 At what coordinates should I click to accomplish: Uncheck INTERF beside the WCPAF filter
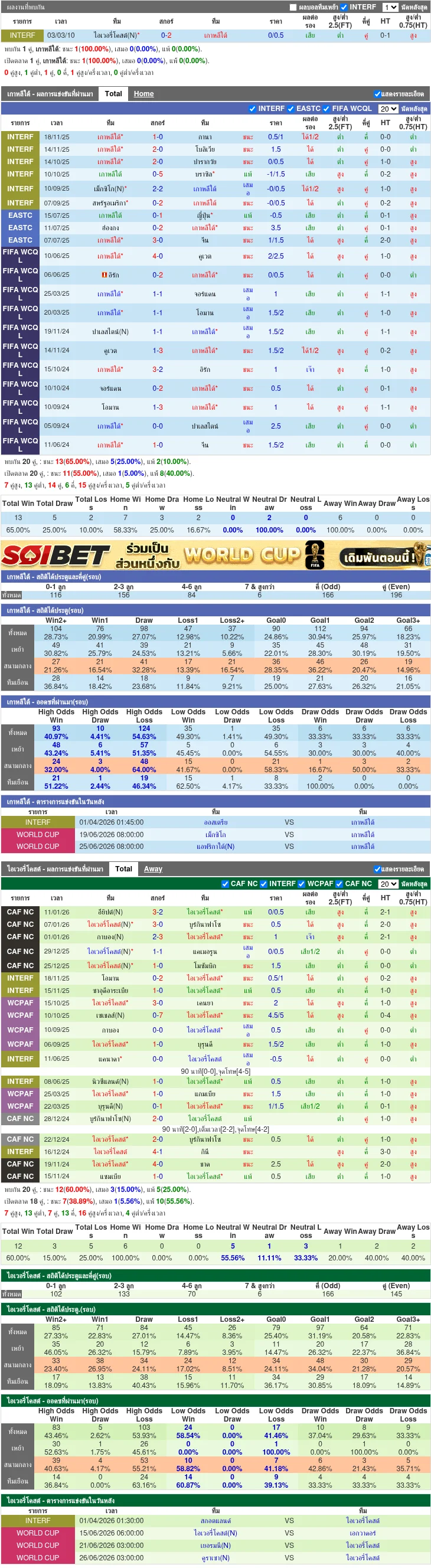(x=263, y=884)
